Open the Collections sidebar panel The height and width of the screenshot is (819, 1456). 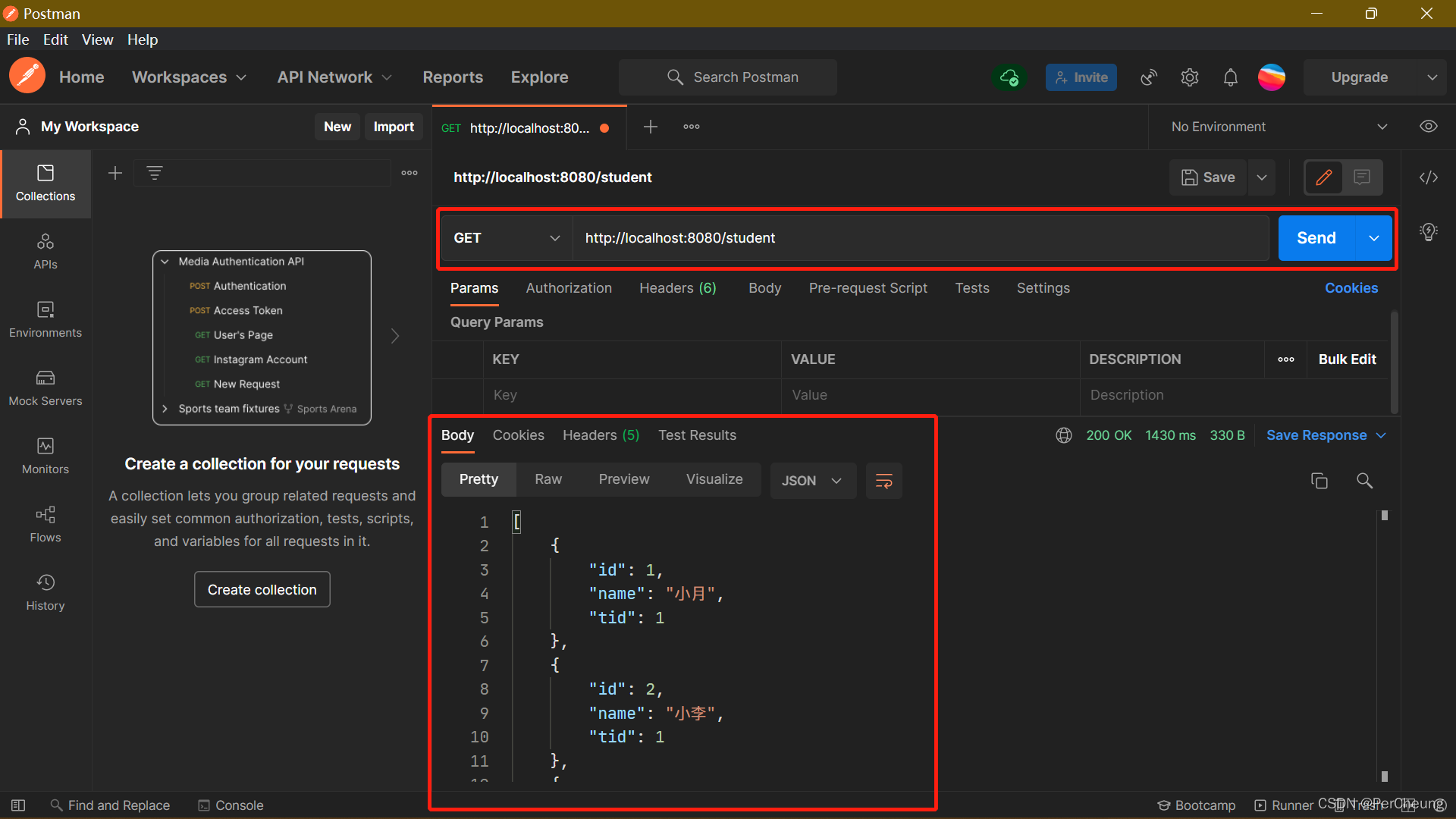pos(45,183)
